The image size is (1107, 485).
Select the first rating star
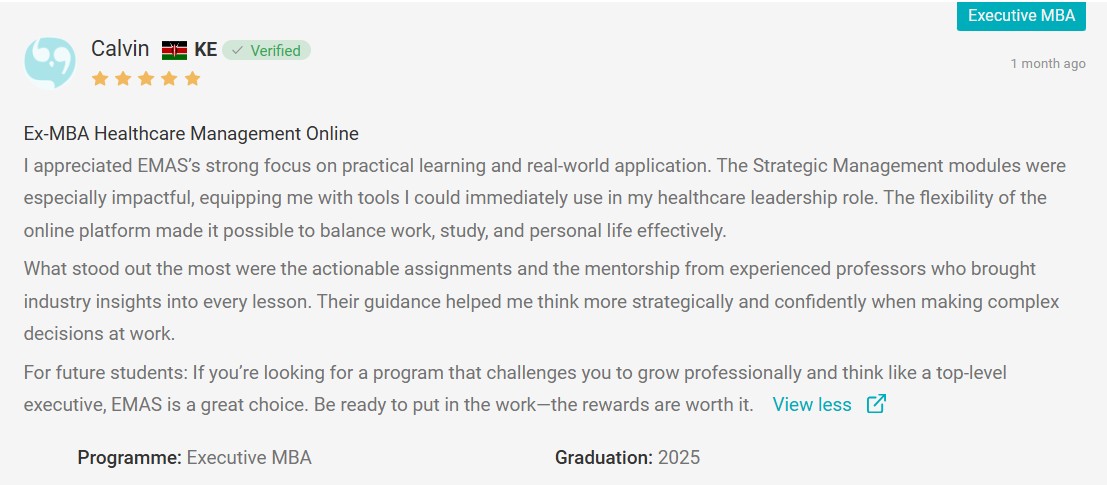pos(100,78)
